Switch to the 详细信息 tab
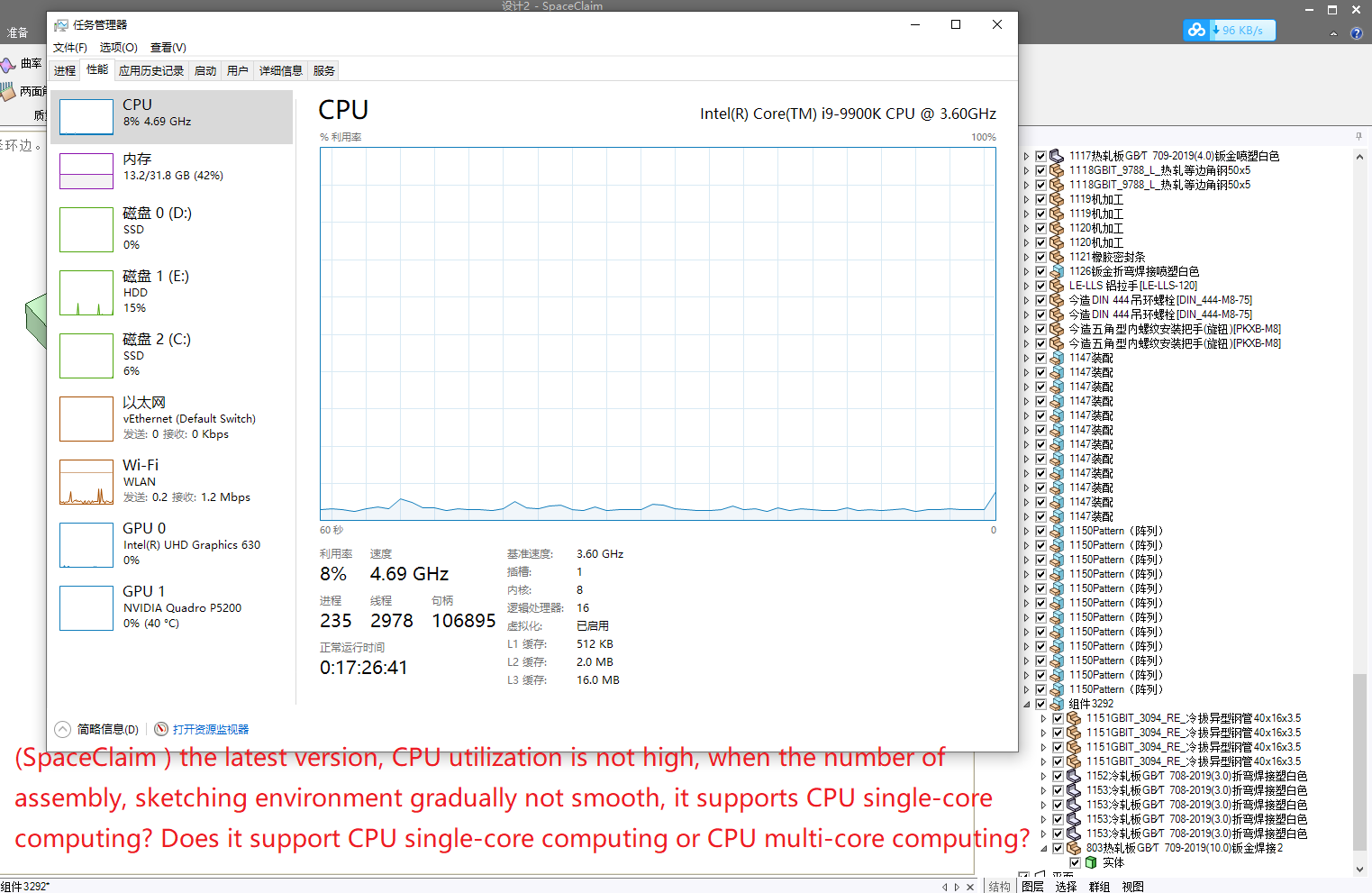 281,70
